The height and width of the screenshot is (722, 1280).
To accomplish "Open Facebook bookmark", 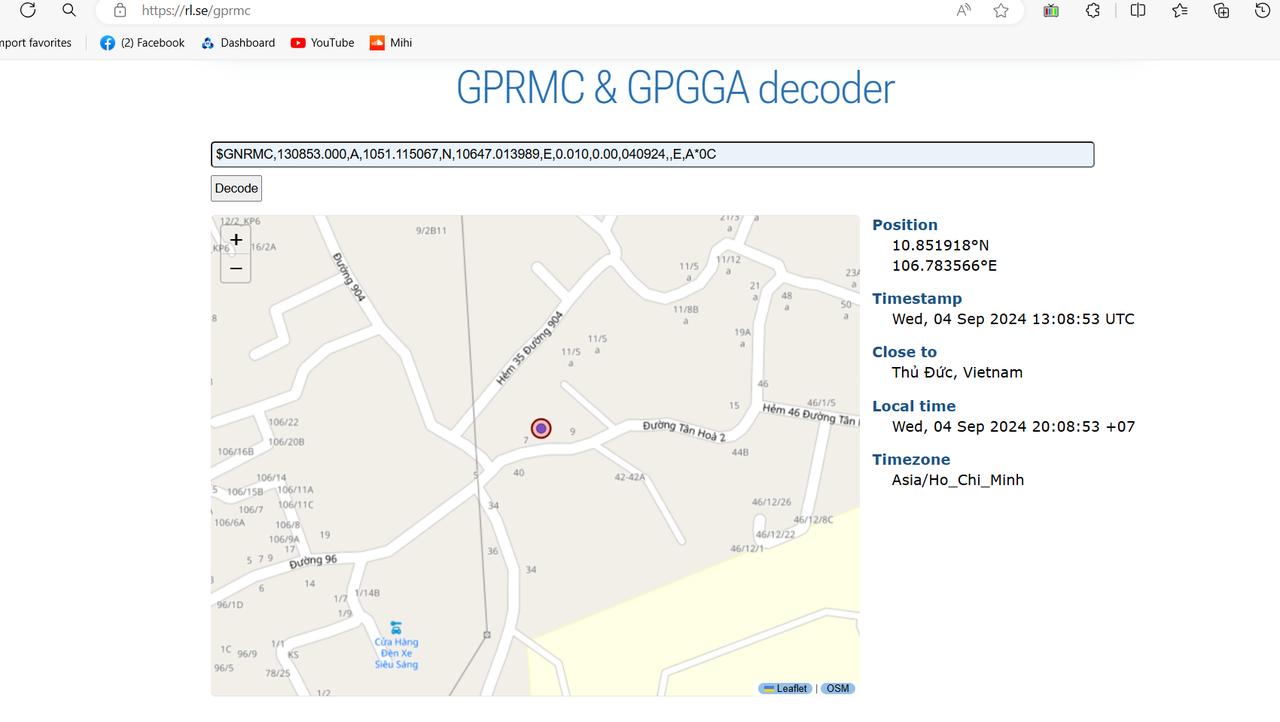I will point(142,43).
